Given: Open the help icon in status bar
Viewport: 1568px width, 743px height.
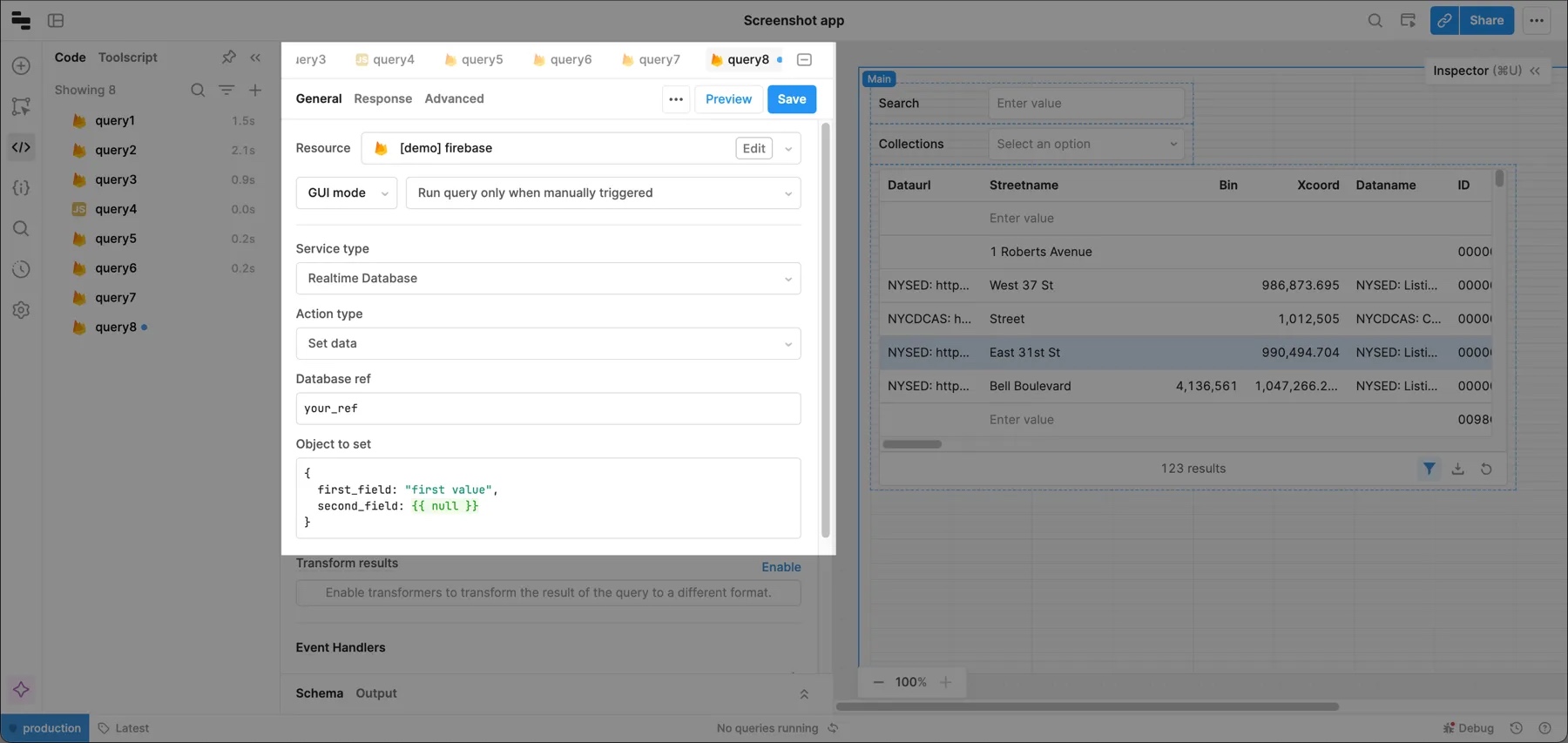Looking at the screenshot, I should point(1544,728).
